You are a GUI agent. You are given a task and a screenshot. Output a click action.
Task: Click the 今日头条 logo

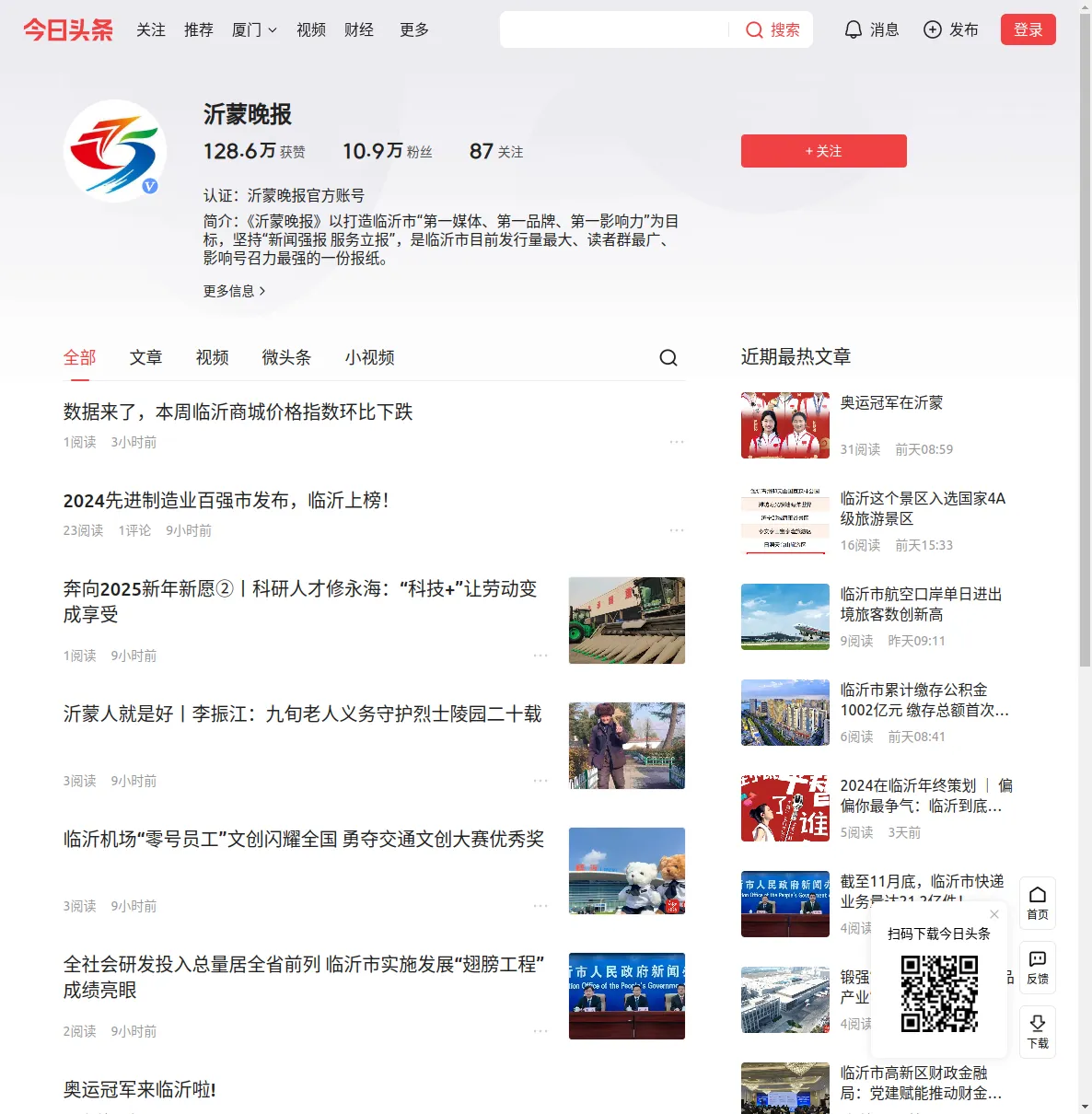point(68,29)
